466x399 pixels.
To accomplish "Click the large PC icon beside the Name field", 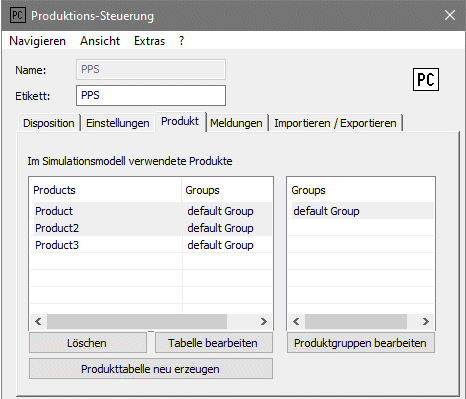I will point(426,79).
